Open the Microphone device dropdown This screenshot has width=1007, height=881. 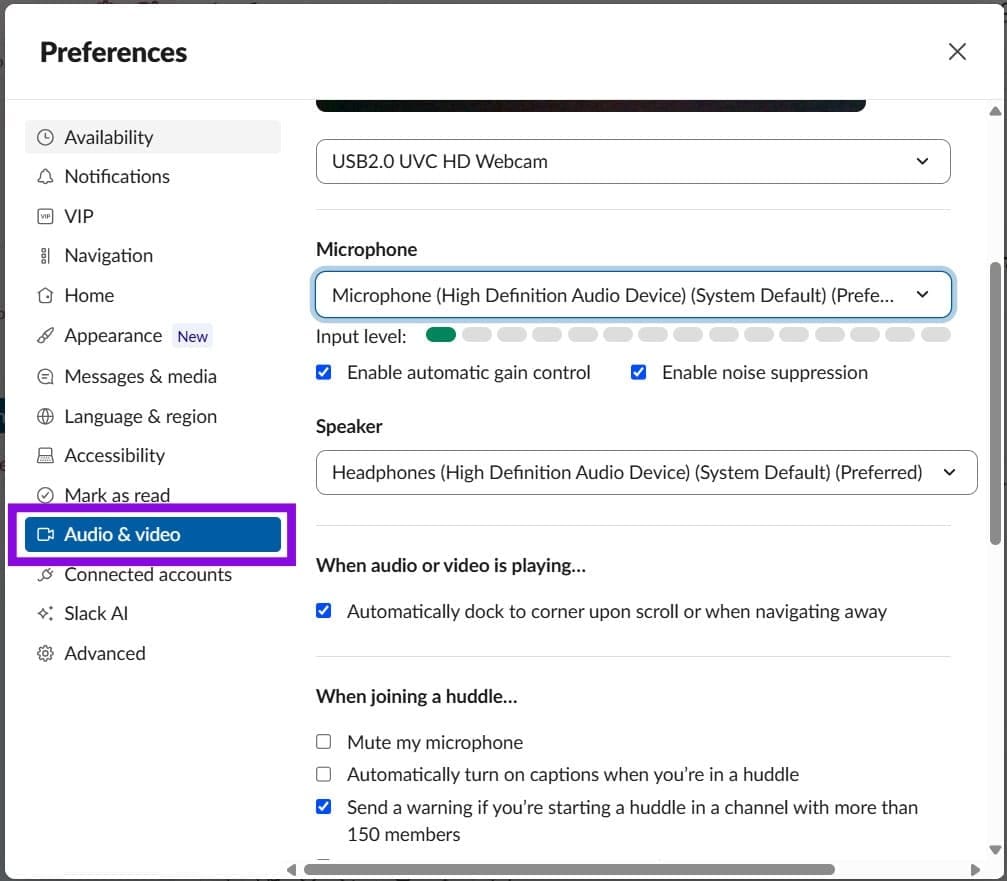[633, 295]
